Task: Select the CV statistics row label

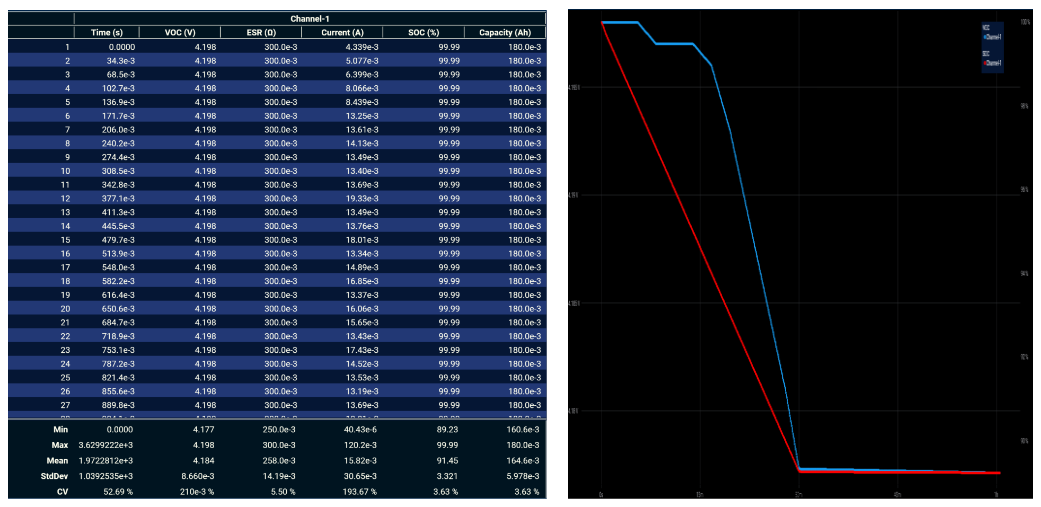Action: click(x=62, y=492)
